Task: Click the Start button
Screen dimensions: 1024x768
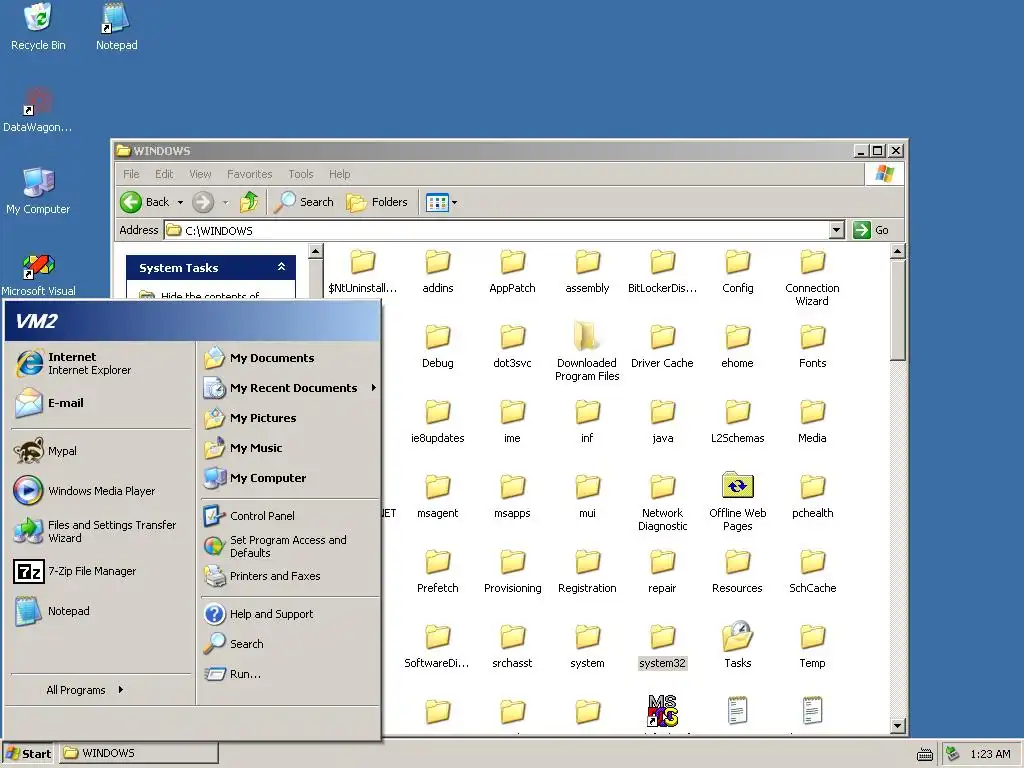Action: (28, 754)
